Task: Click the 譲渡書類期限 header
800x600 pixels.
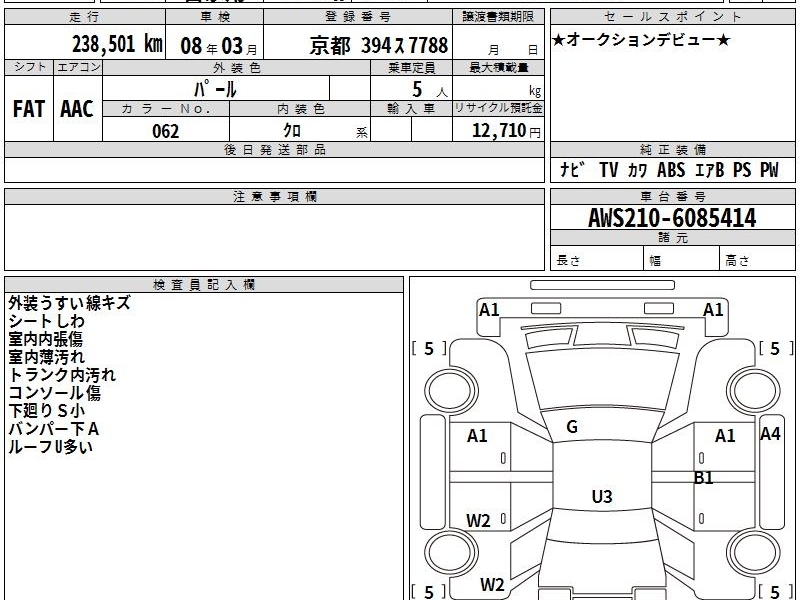Action: (x=498, y=17)
